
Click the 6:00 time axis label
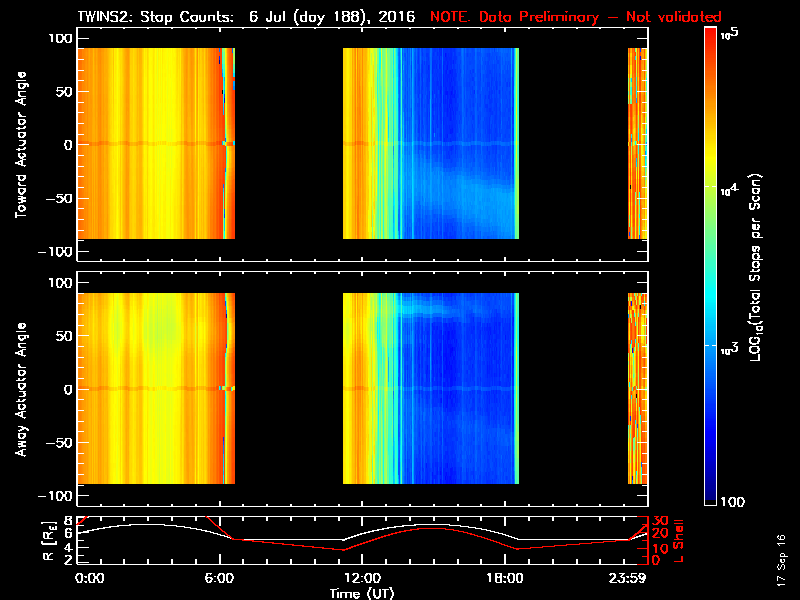(x=219, y=579)
